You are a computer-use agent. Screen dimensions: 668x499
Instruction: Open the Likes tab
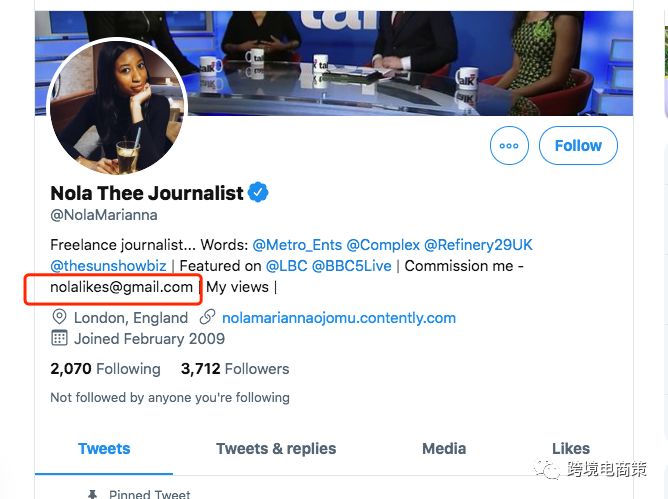571,449
